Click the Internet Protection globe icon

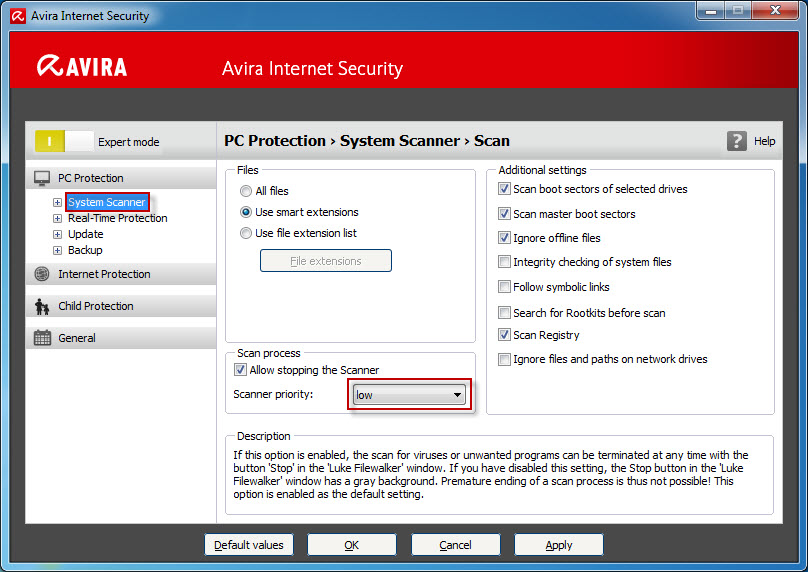(x=42, y=274)
